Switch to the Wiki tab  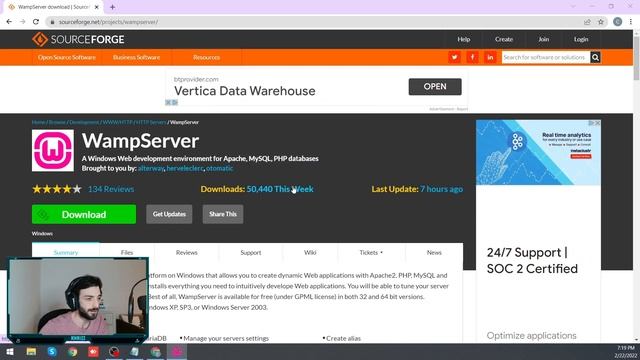[310, 253]
